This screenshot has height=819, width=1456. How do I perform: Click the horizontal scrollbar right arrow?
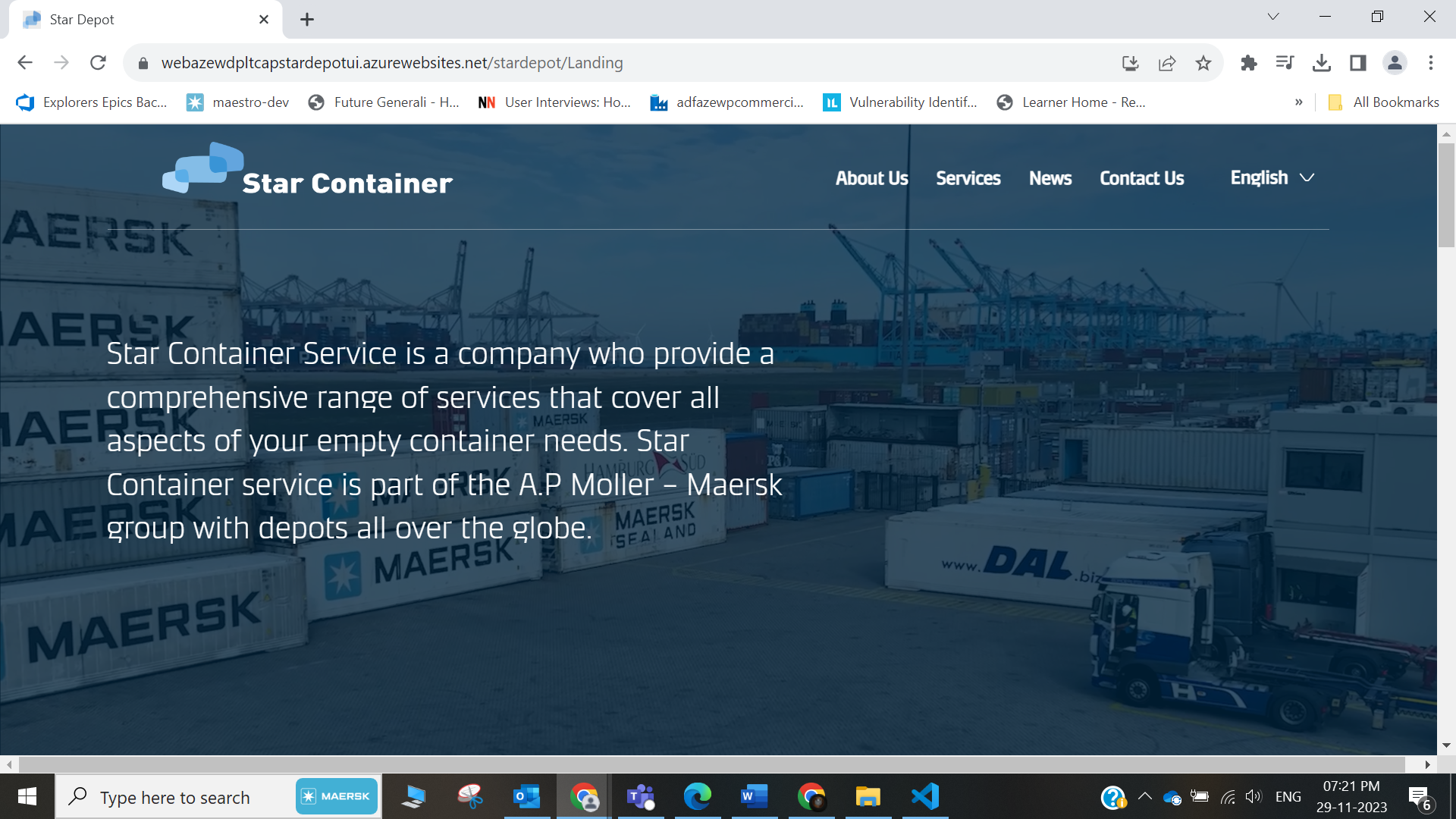(x=1427, y=764)
